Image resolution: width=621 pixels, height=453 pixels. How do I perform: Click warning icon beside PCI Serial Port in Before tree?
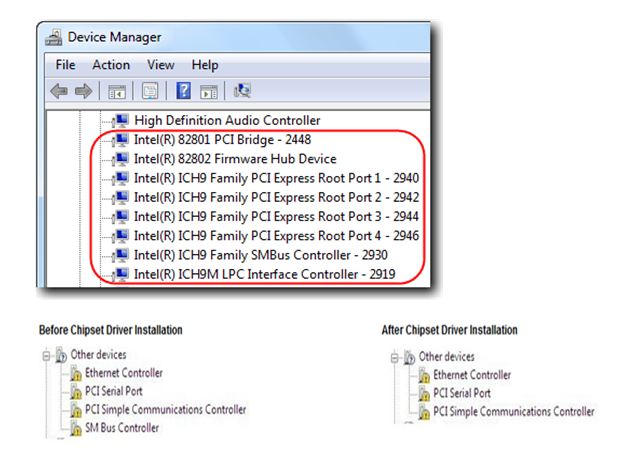[76, 392]
